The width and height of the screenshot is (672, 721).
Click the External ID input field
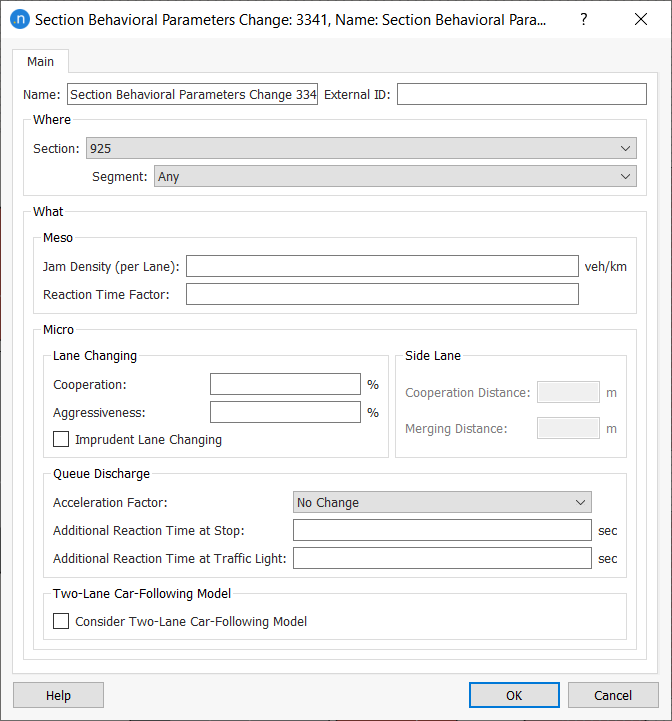click(x=522, y=94)
